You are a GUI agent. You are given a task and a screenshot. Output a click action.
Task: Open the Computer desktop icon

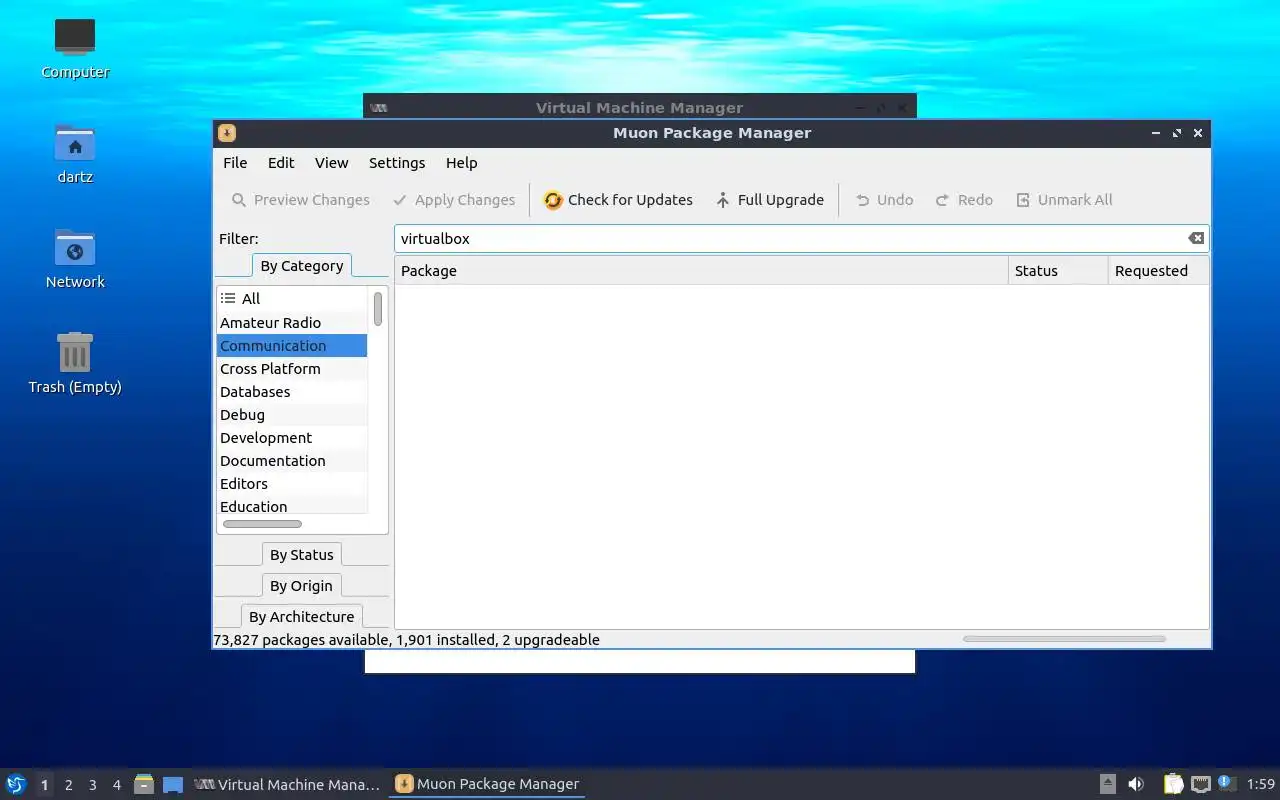[75, 49]
